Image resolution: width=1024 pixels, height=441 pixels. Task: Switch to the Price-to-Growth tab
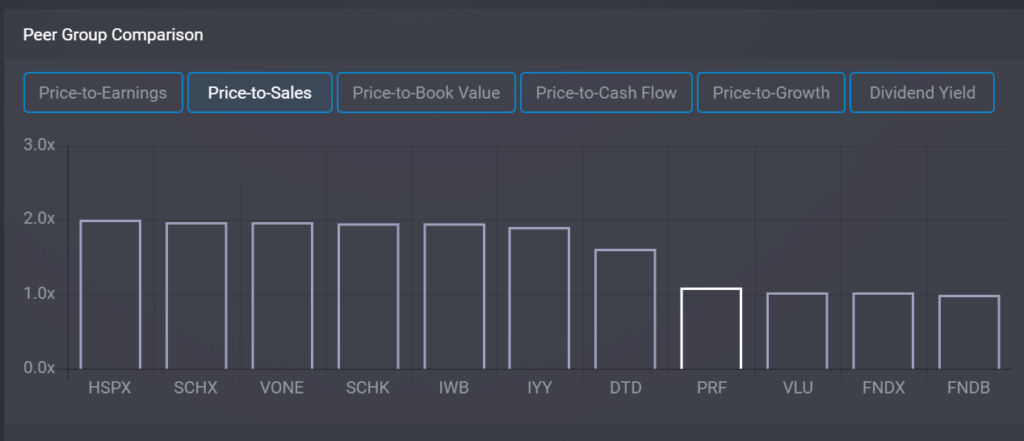(x=771, y=93)
